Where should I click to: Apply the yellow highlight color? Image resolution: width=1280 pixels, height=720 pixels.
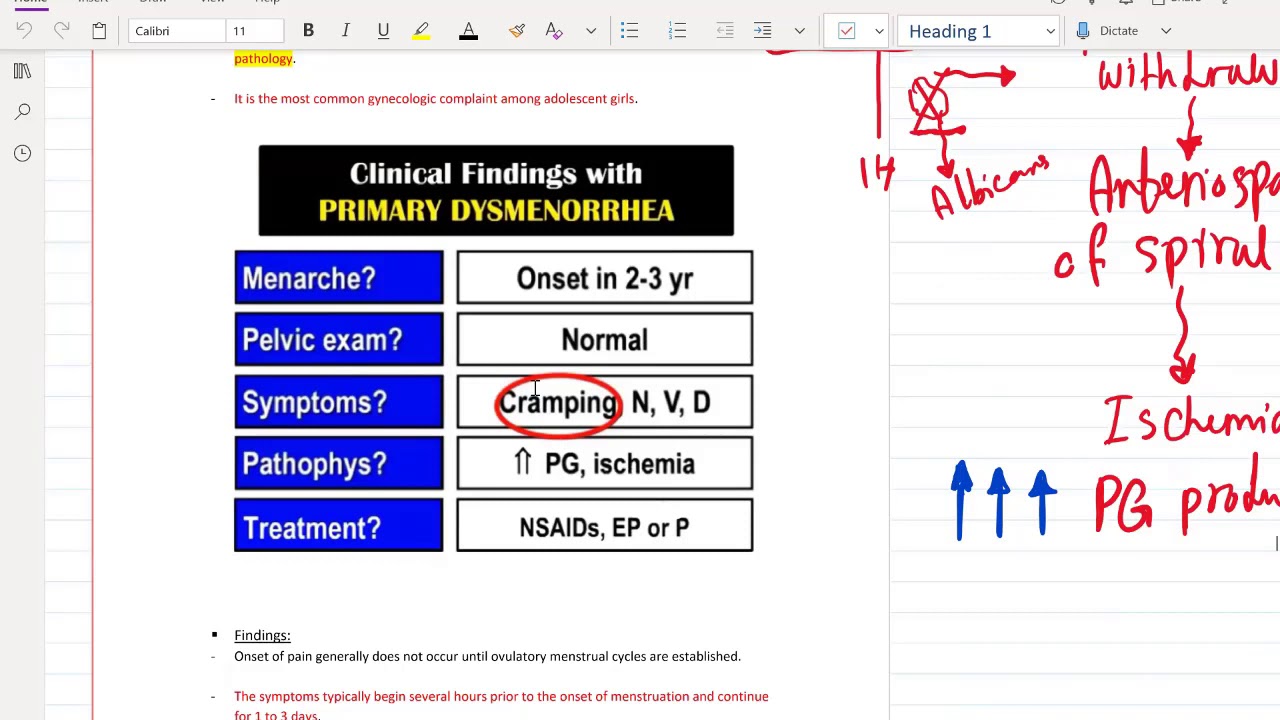(421, 31)
